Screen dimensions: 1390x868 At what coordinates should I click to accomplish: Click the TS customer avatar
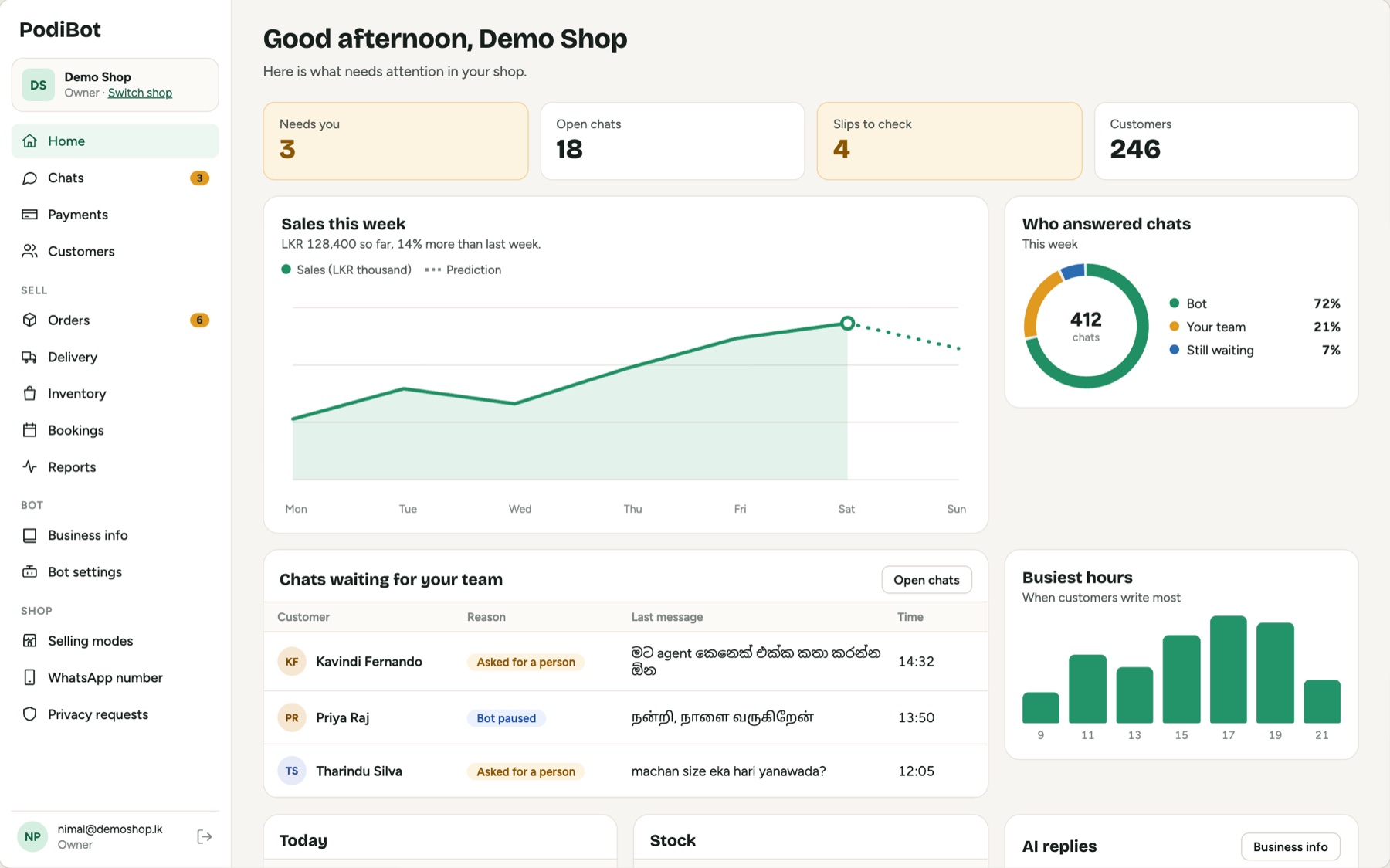click(292, 771)
